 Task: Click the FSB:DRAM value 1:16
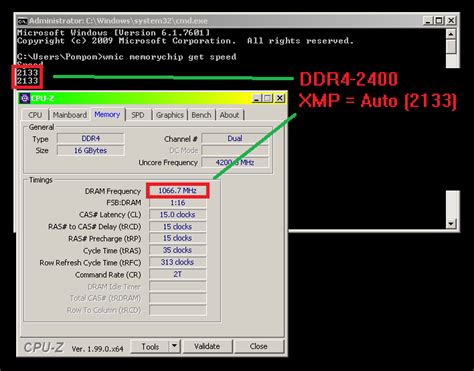pyautogui.click(x=177, y=203)
